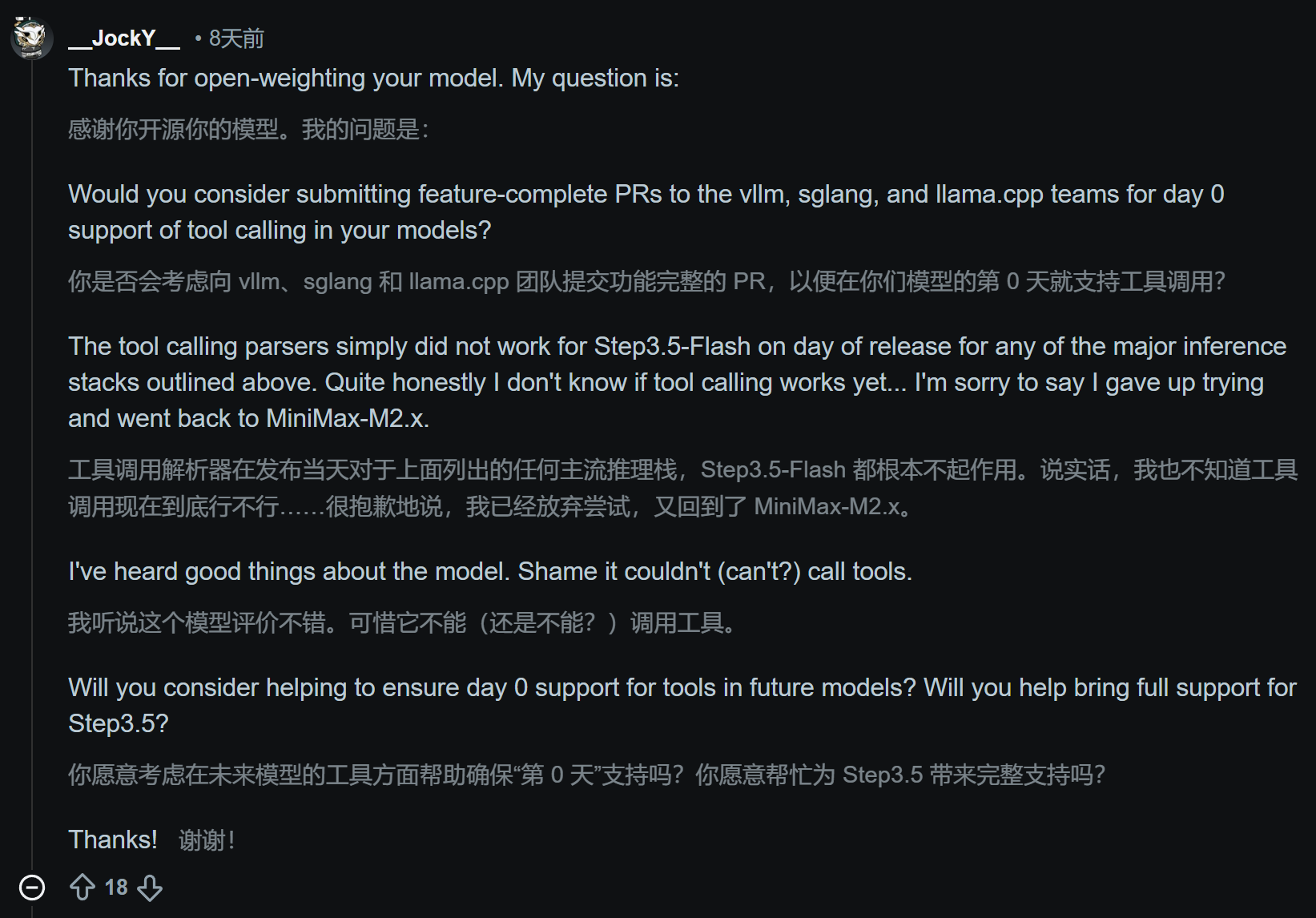Screen dimensions: 1316x918
Task: Click the closing 谢谢! translation text
Action: point(207,840)
